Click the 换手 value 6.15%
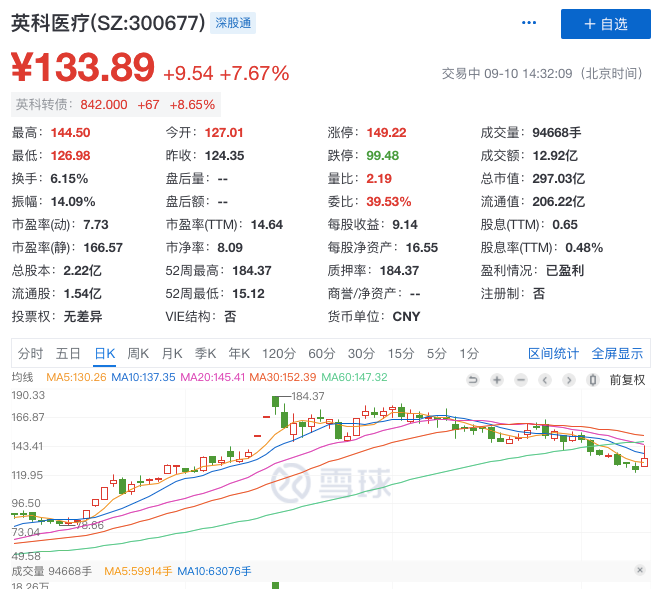Viewport: 666px width, 589px height. point(69,178)
